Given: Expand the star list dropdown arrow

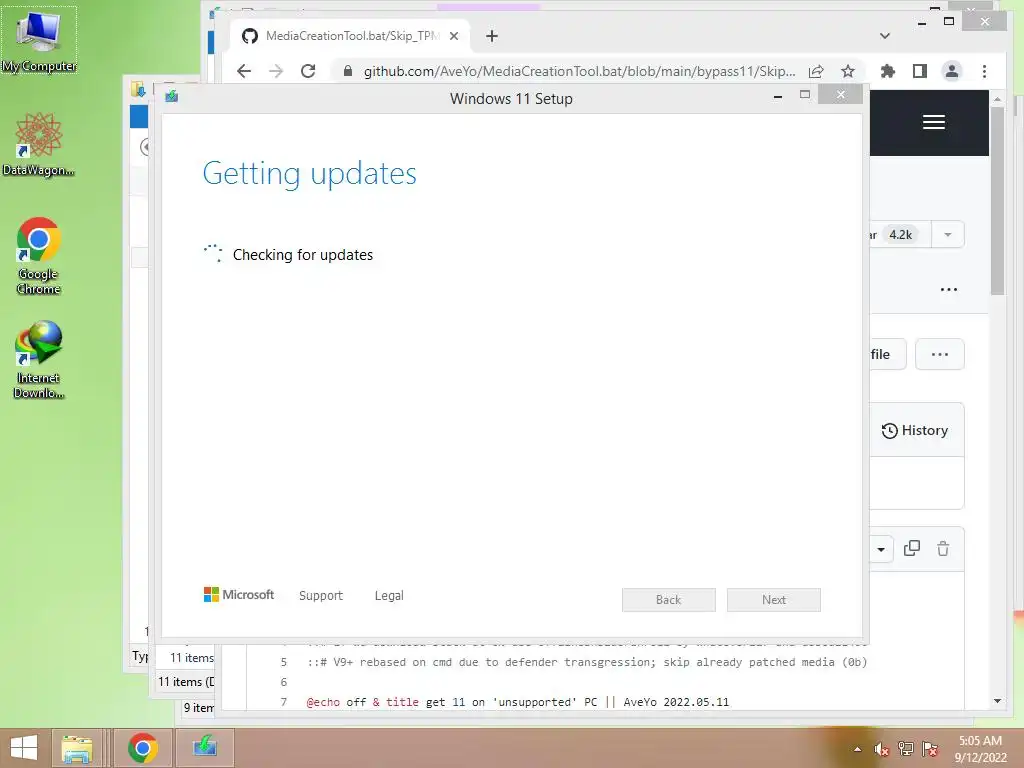Looking at the screenshot, I should [948, 234].
